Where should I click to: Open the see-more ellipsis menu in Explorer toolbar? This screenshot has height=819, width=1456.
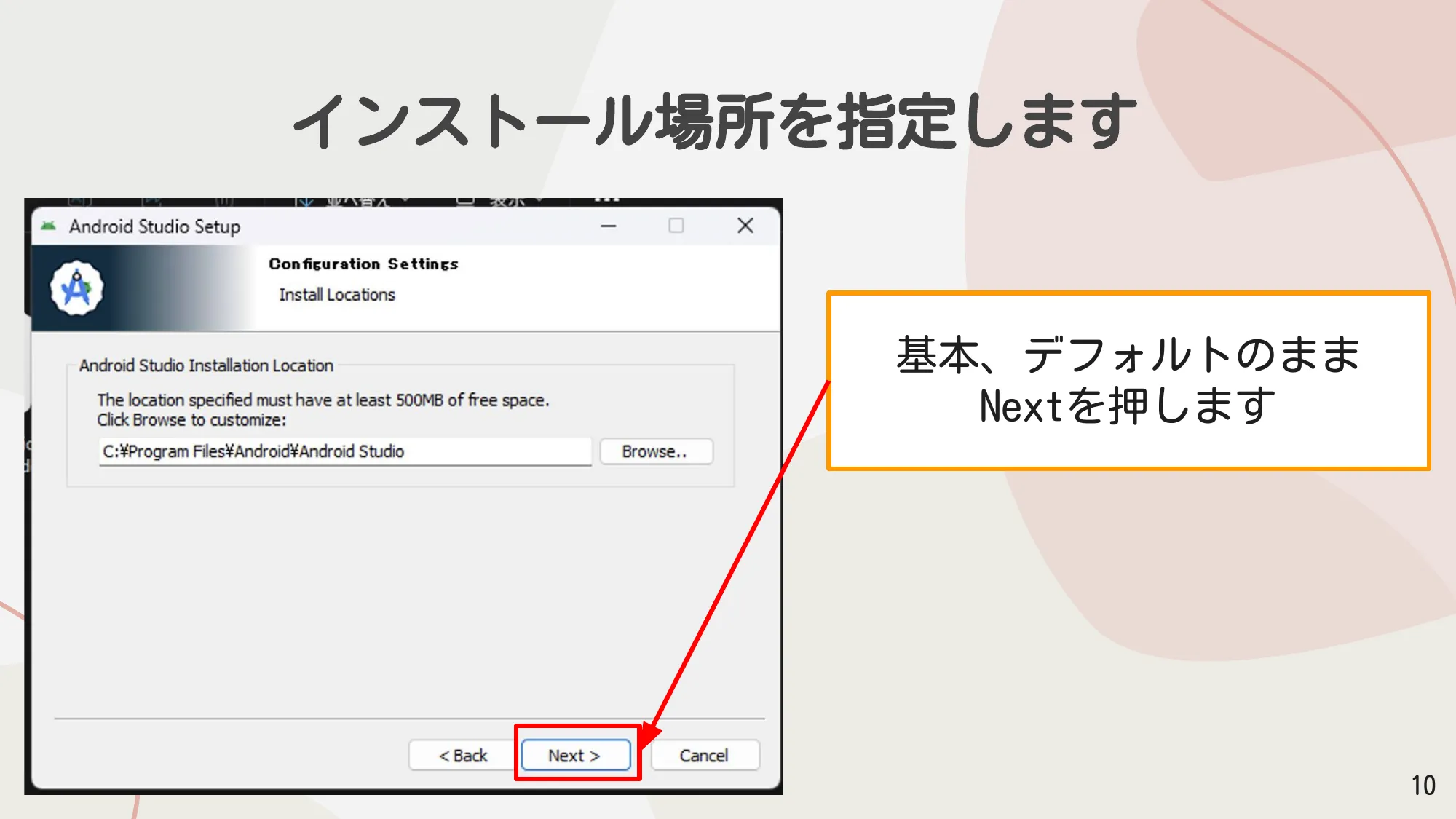tap(605, 202)
